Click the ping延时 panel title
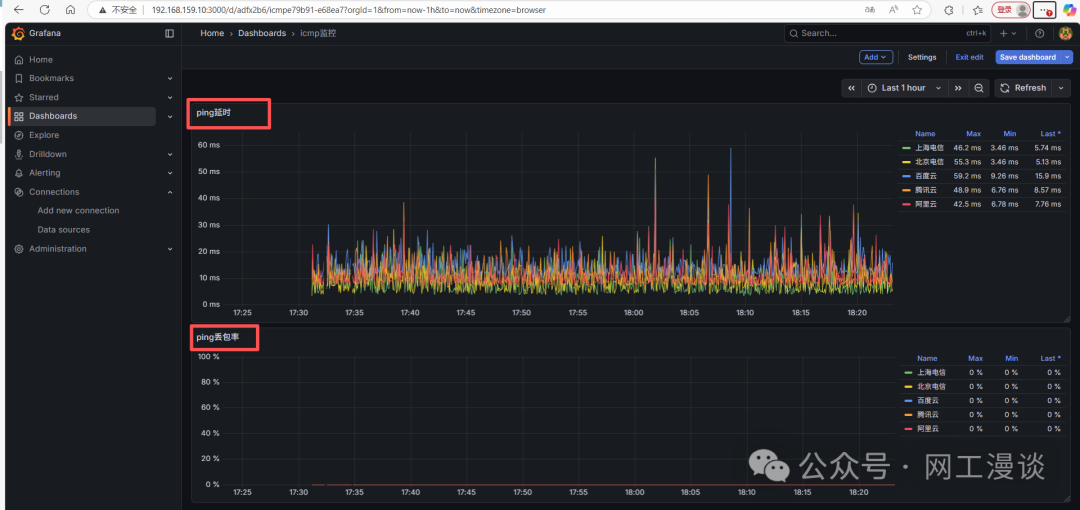1080x510 pixels. coord(213,113)
